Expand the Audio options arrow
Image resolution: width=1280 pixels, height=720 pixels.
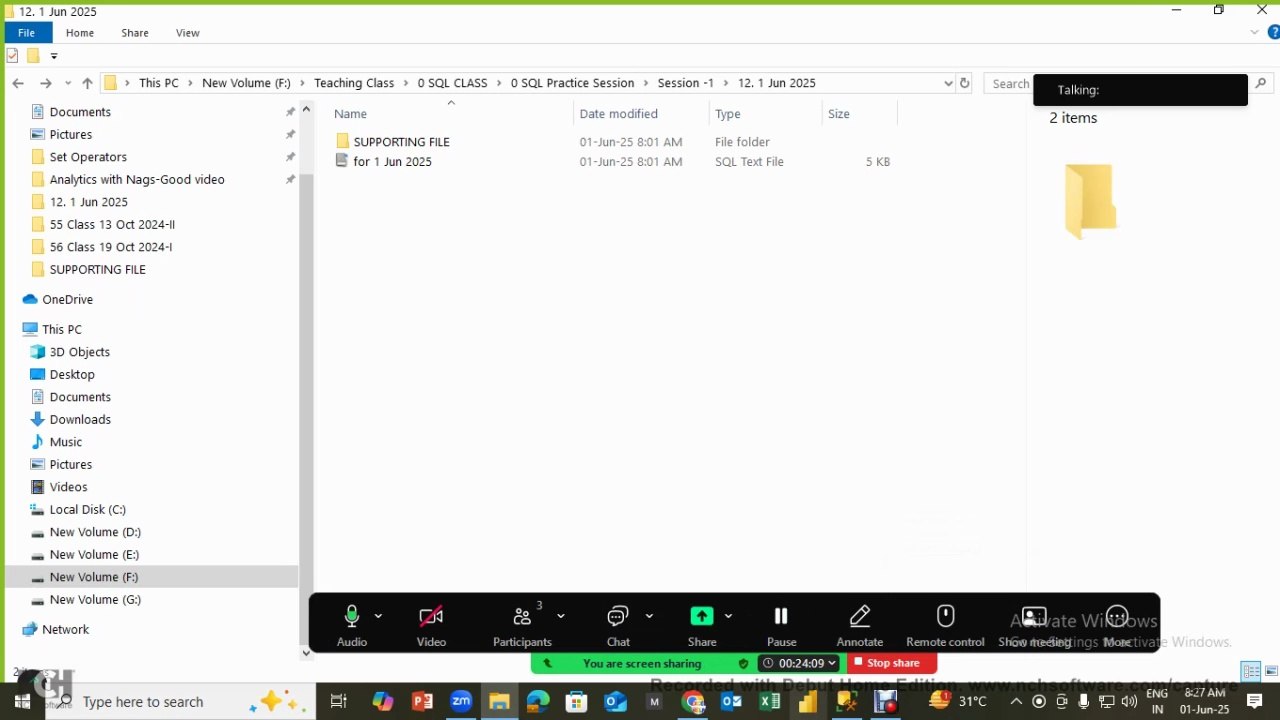(x=378, y=616)
